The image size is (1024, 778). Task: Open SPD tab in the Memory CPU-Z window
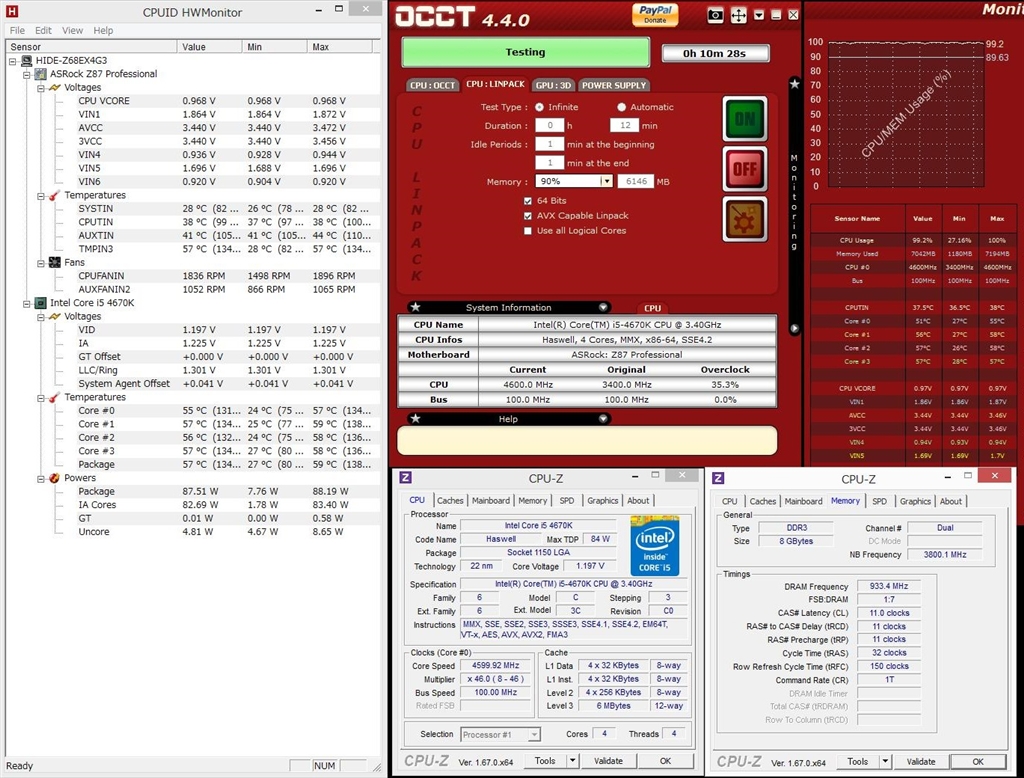point(880,501)
